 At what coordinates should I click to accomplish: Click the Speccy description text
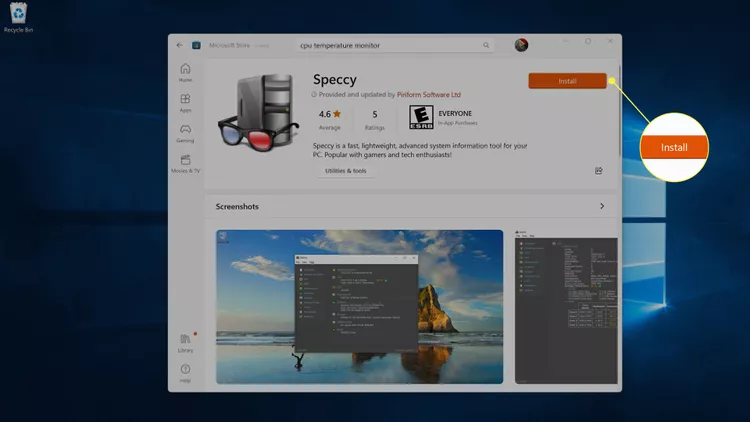click(x=420, y=150)
